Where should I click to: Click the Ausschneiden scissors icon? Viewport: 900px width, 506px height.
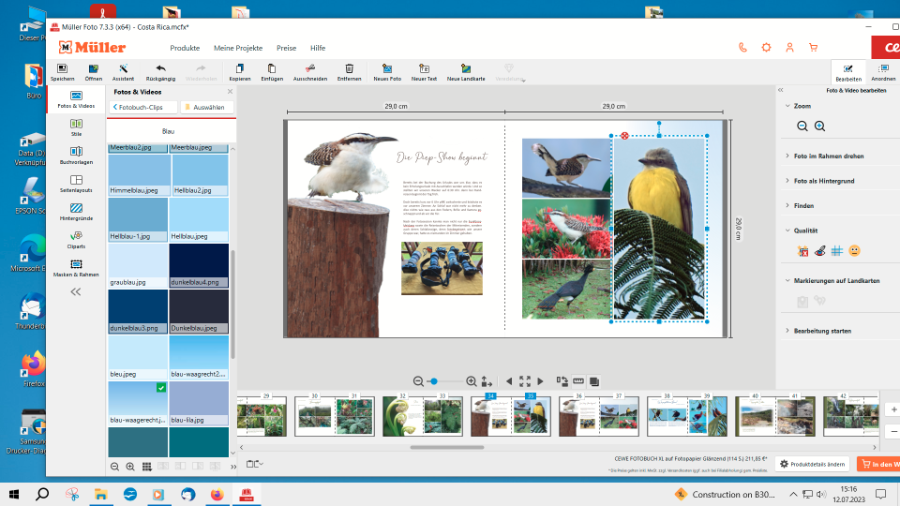pyautogui.click(x=310, y=71)
